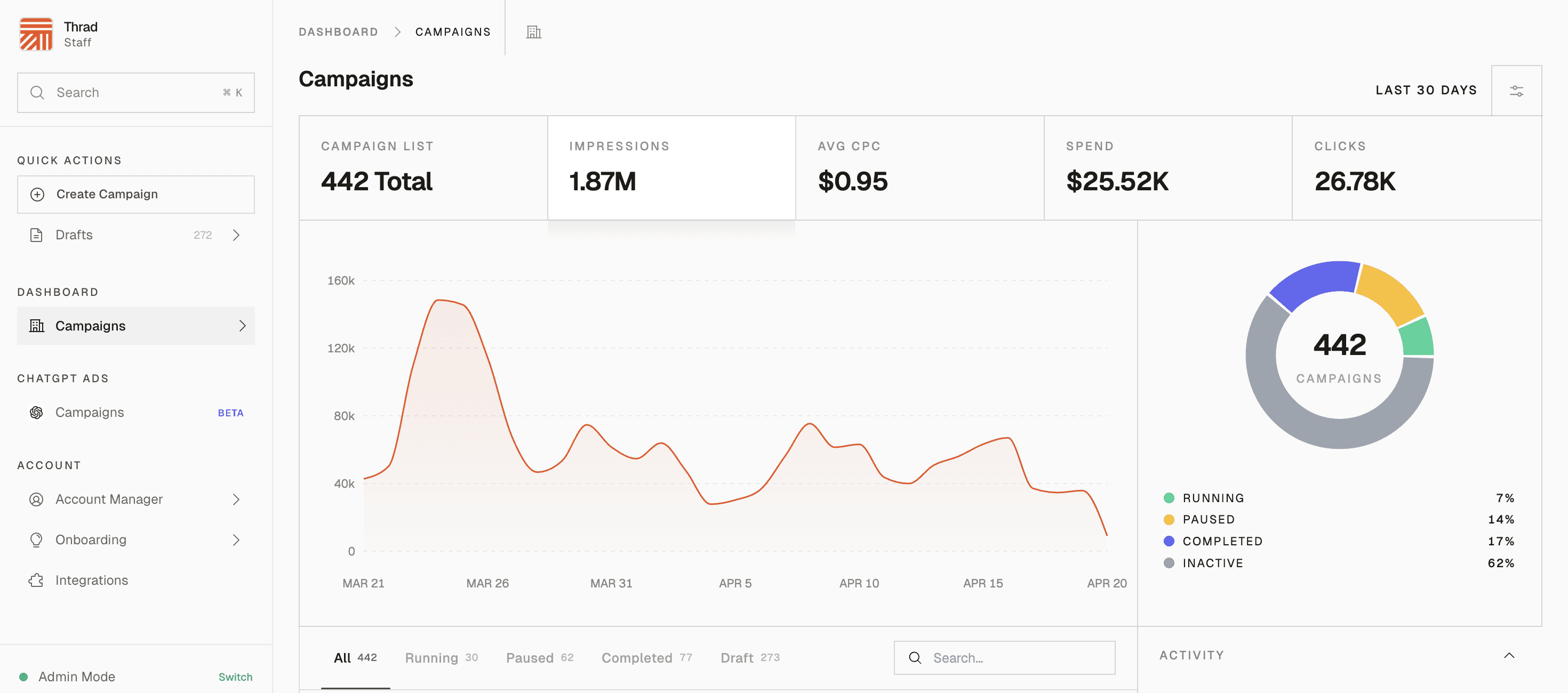
Task: Select the Completed campaigns tab
Action: (x=646, y=658)
